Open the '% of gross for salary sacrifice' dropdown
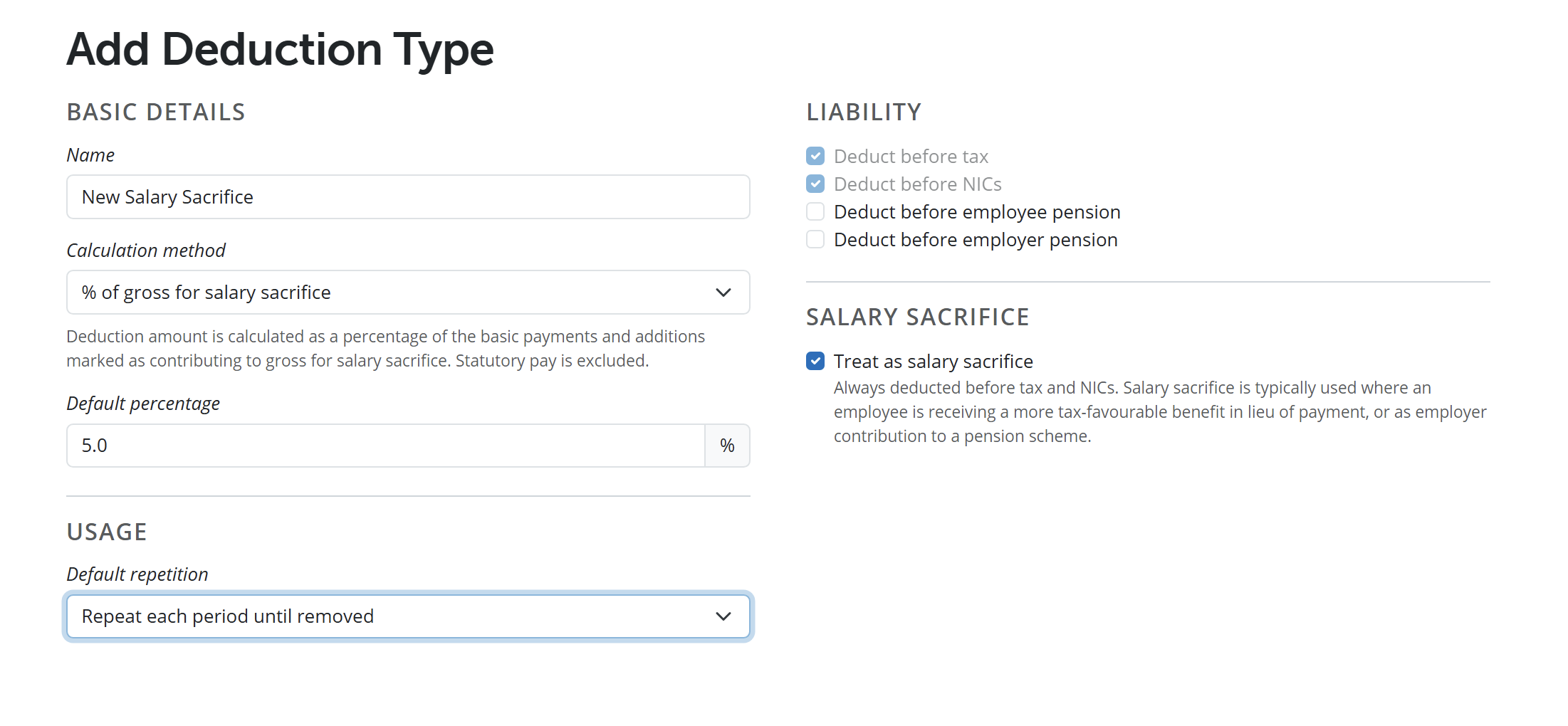 pyautogui.click(x=408, y=293)
